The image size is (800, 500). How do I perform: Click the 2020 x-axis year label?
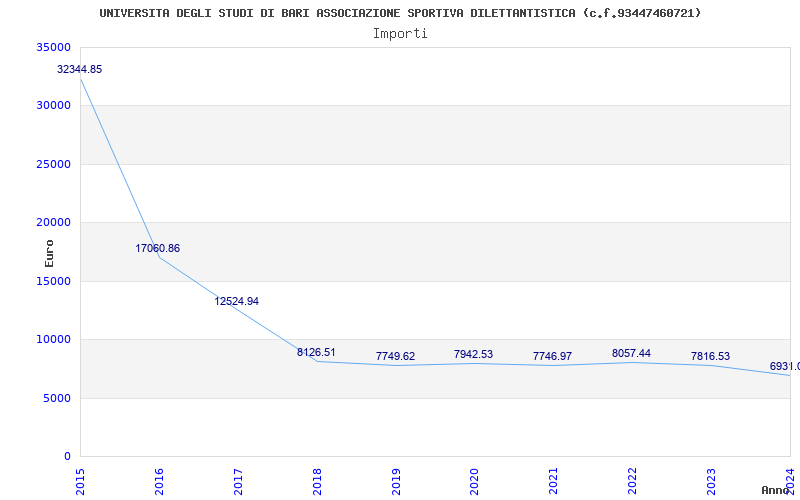(474, 482)
